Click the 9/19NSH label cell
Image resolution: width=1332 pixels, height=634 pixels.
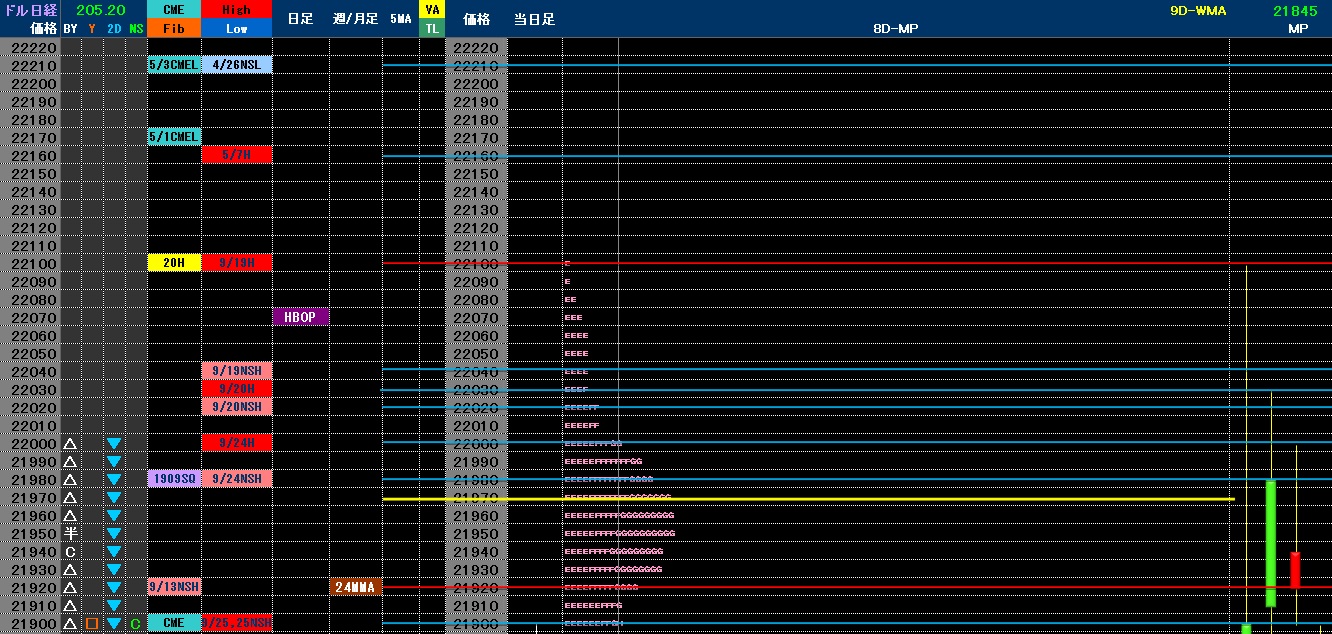tap(236, 371)
